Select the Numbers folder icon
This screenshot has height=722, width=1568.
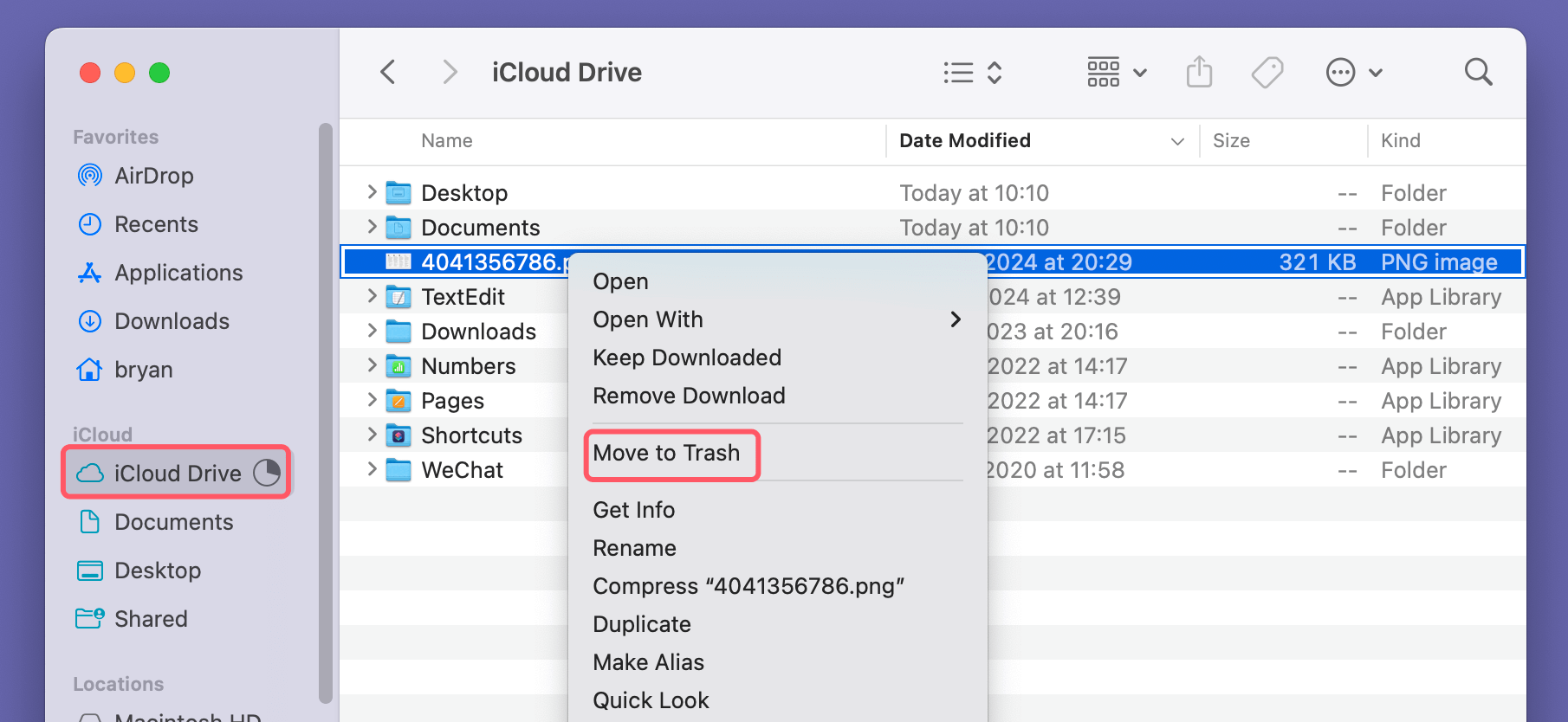coord(398,365)
